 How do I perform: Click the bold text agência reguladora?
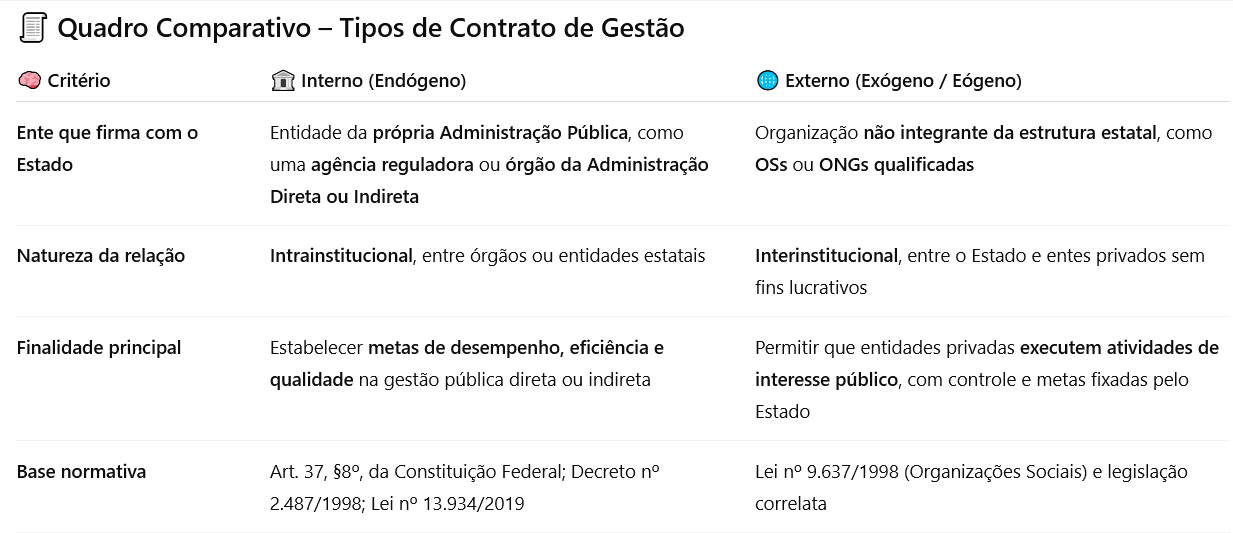[x=392, y=165]
